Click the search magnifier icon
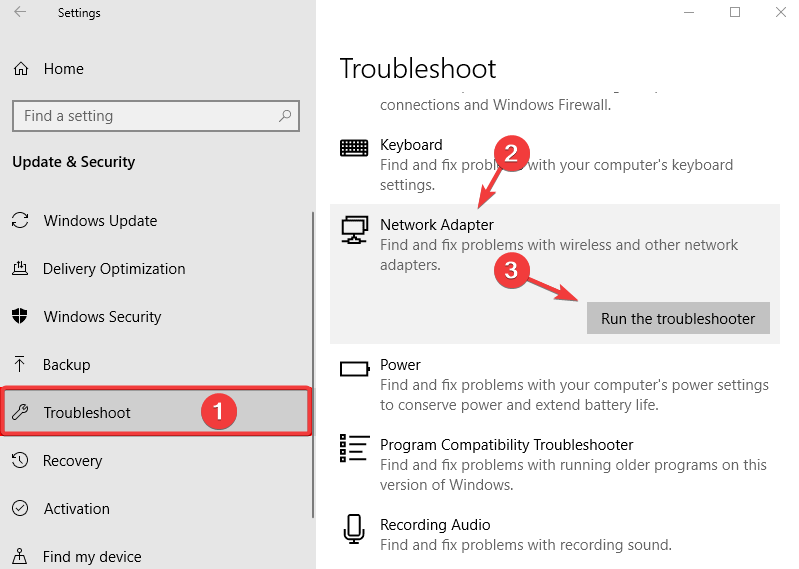 click(285, 116)
